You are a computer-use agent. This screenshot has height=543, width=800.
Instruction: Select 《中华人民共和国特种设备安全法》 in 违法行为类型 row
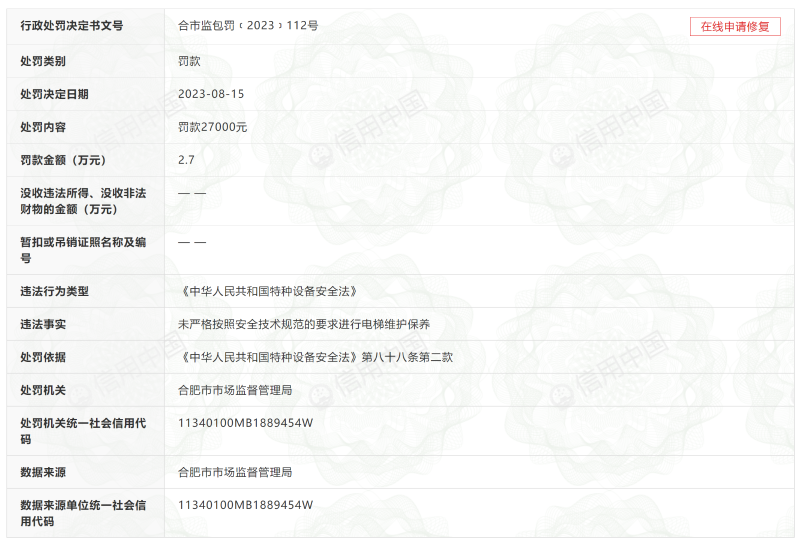[x=269, y=291]
